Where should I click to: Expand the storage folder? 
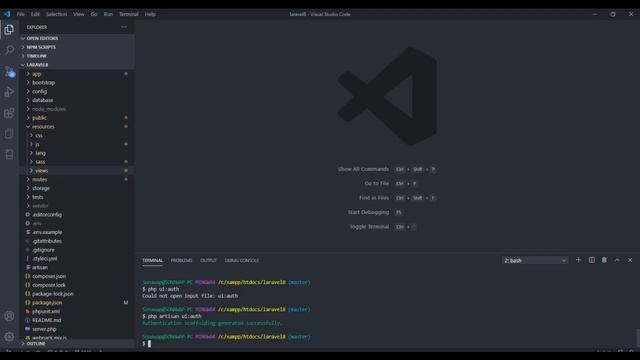[x=77, y=188]
